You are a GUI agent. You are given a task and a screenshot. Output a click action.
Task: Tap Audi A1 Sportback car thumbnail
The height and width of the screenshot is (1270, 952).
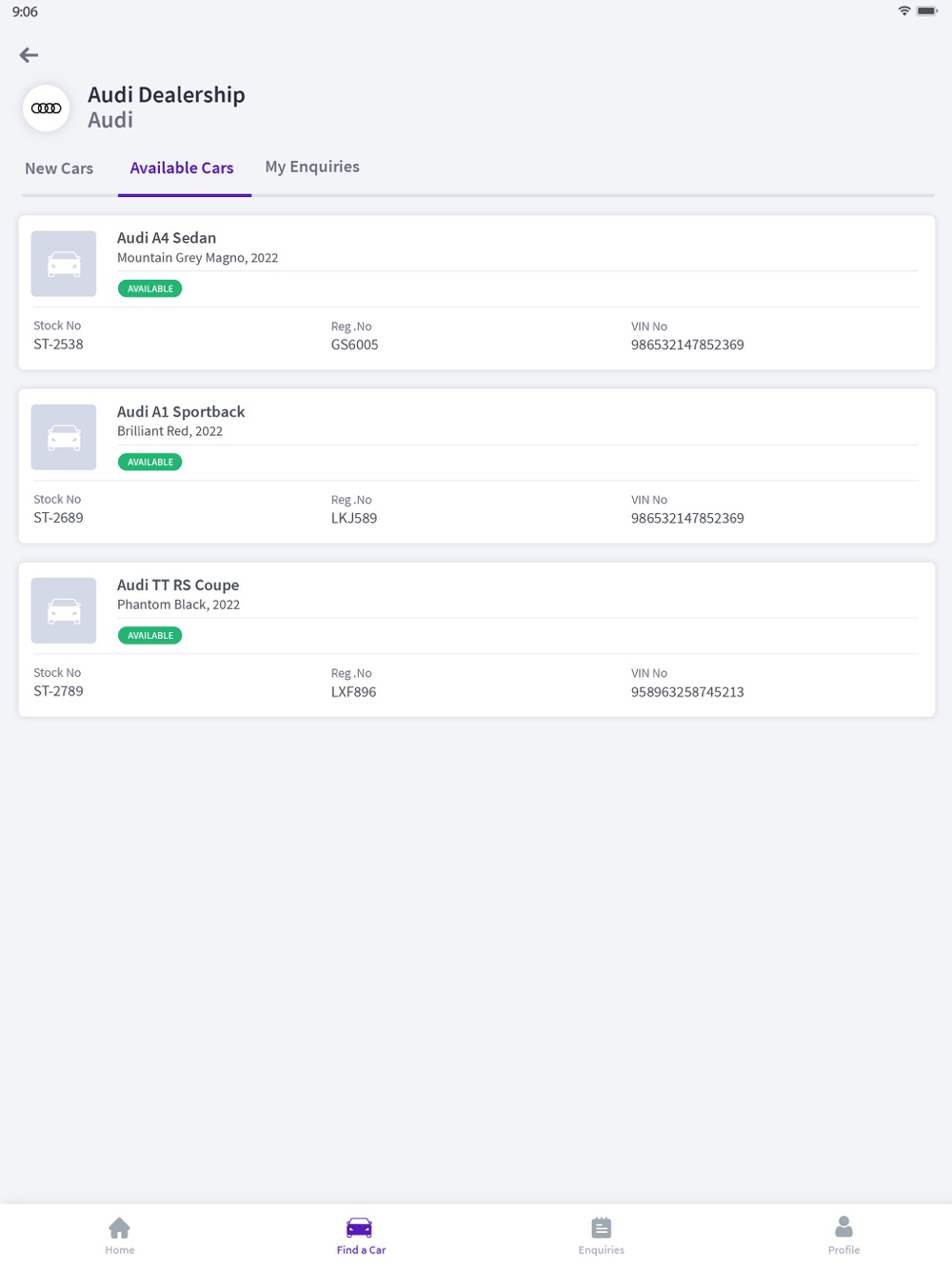point(64,437)
